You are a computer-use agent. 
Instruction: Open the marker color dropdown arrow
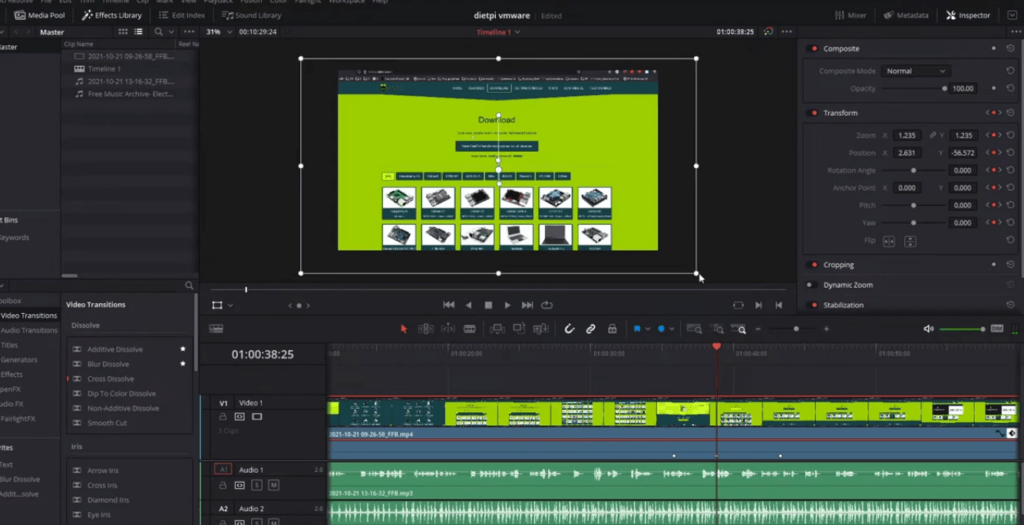(x=671, y=329)
